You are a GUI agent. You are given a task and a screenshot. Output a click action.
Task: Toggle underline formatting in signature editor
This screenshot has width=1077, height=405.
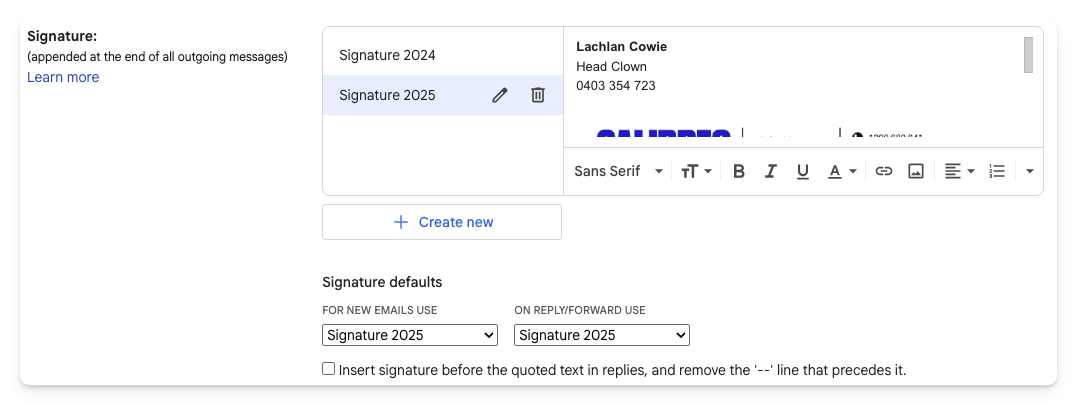[802, 171]
